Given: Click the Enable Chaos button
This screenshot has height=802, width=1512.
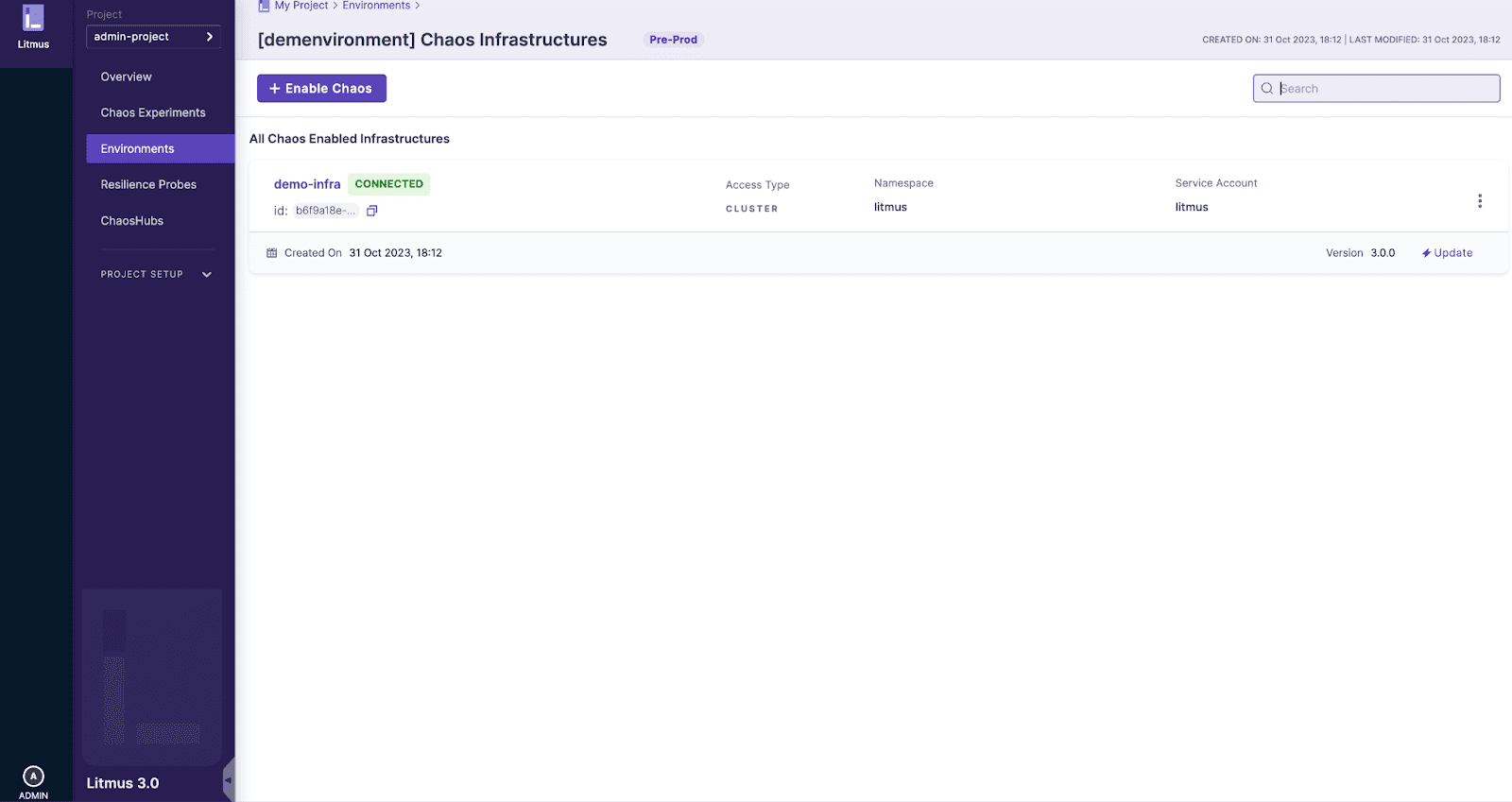Looking at the screenshot, I should (x=321, y=88).
